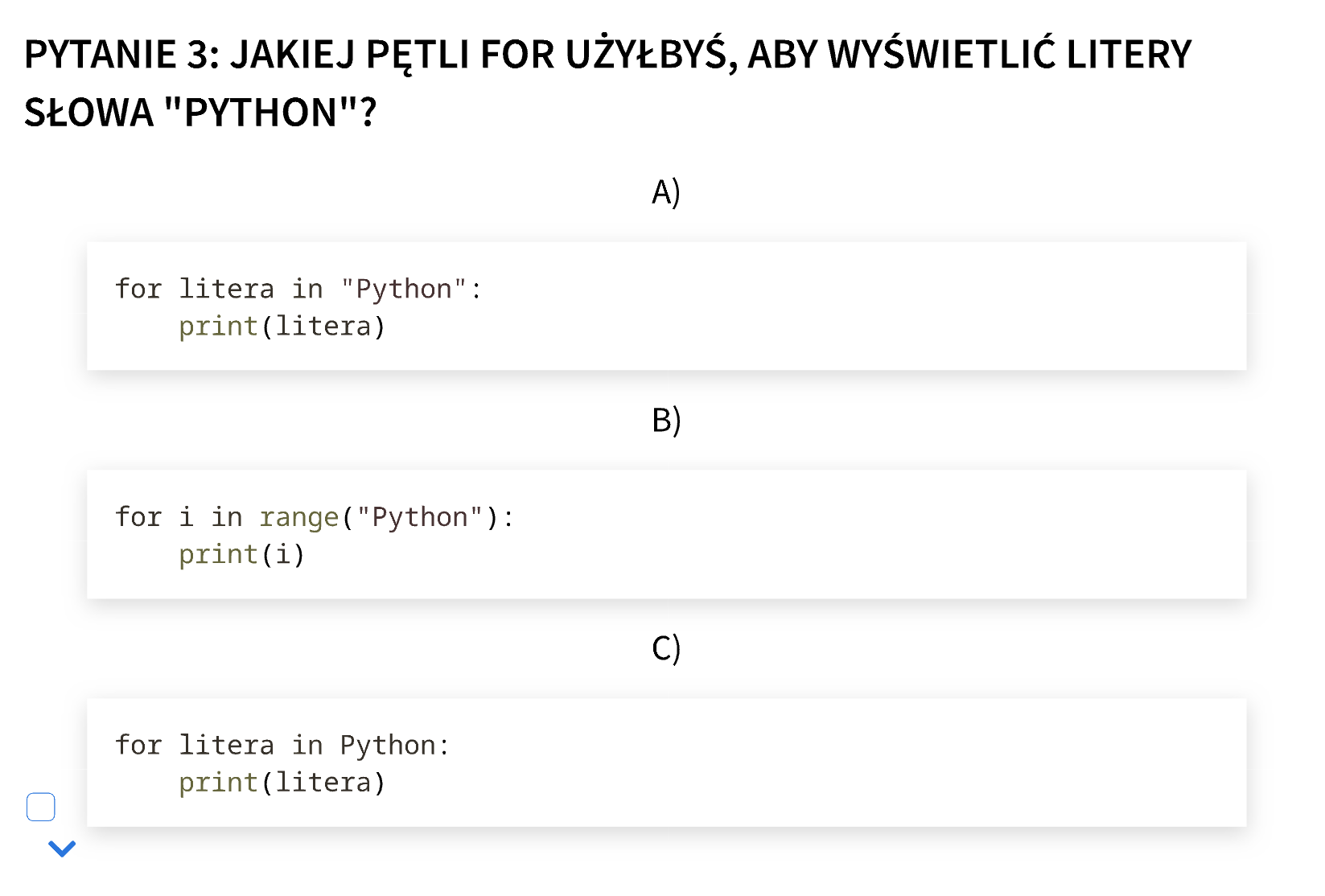The height and width of the screenshot is (896, 1325).
Task: Expand the blue down chevron
Action: 62,849
